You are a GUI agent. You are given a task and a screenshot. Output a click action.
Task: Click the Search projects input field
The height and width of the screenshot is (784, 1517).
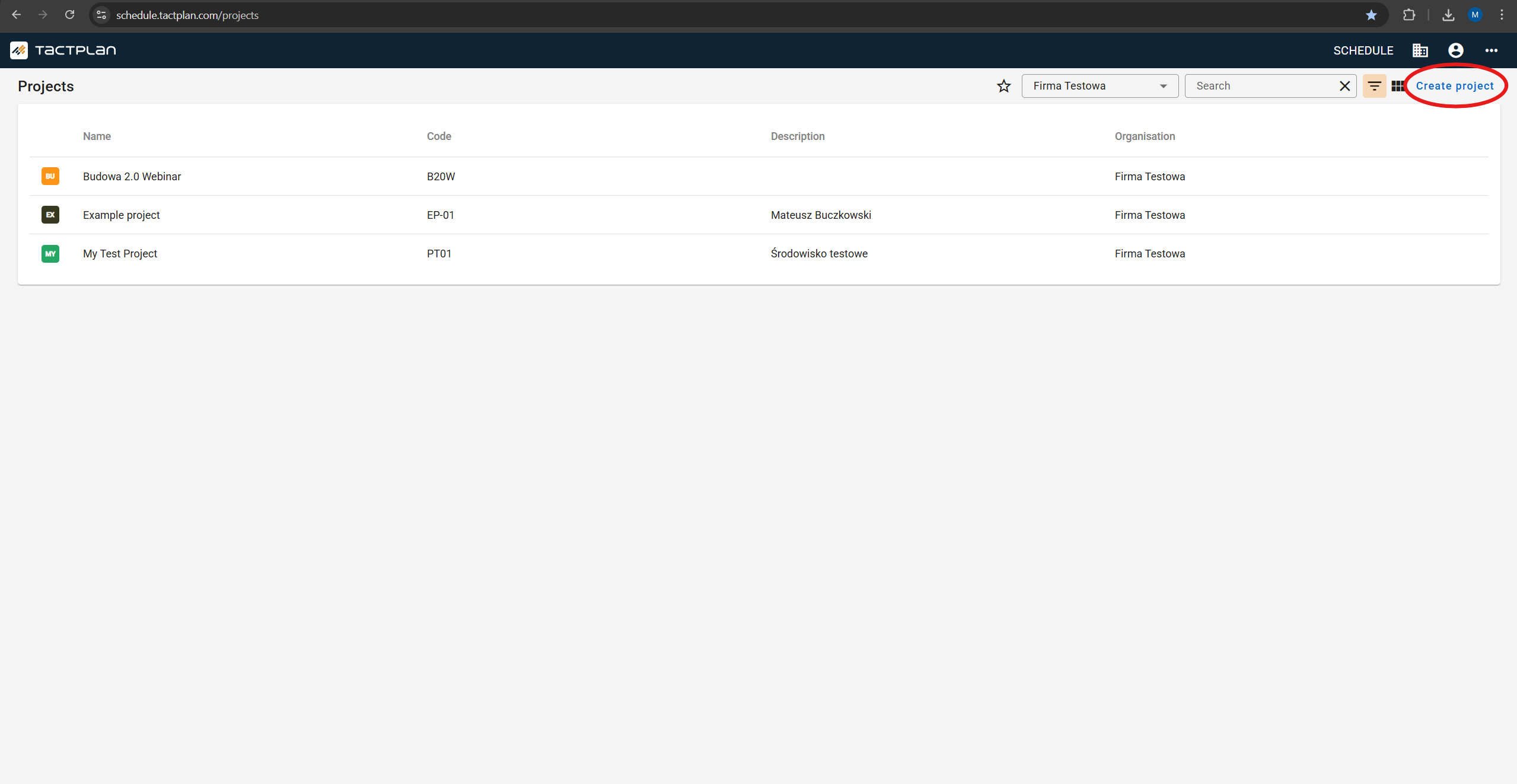1262,86
